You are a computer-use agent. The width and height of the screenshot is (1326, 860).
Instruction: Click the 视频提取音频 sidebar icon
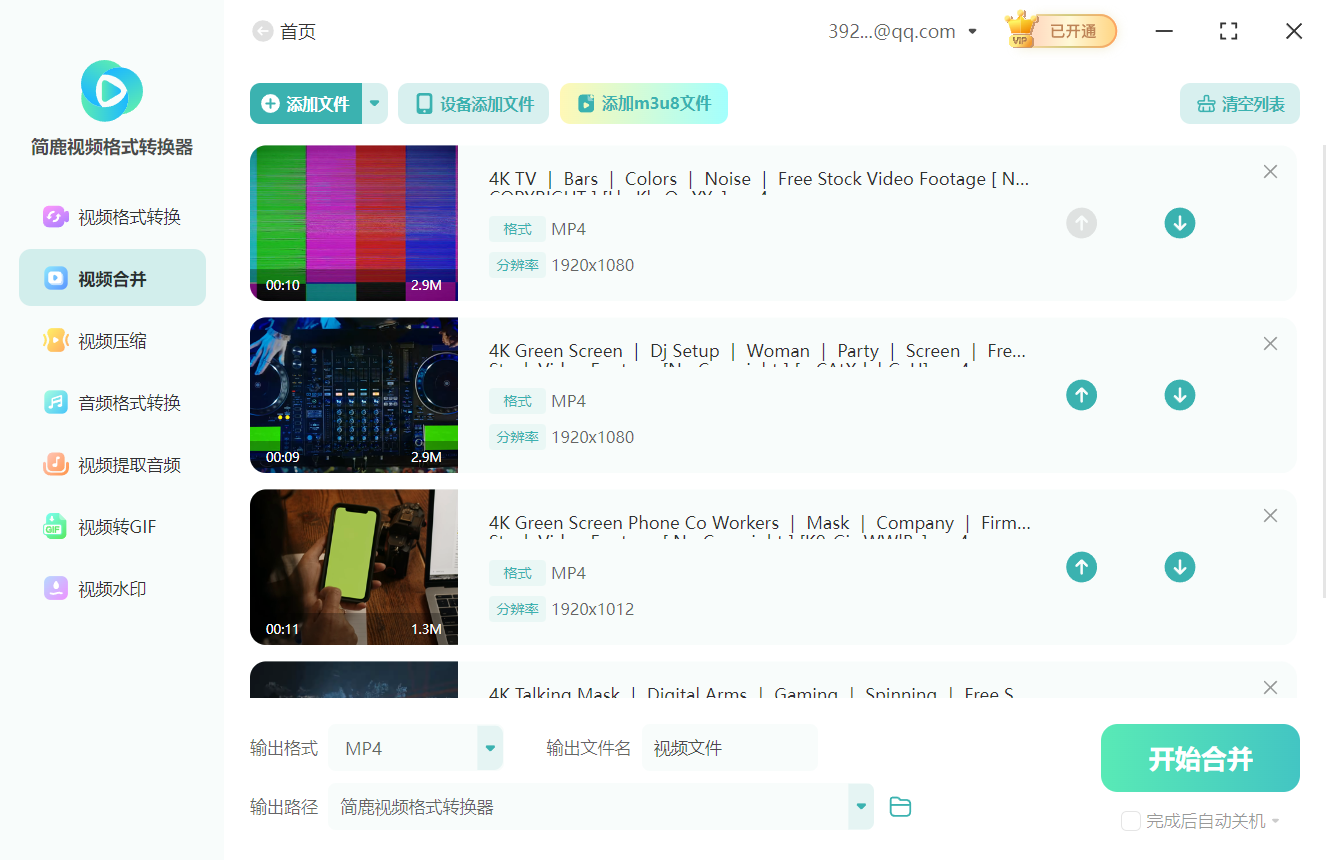(x=55, y=465)
